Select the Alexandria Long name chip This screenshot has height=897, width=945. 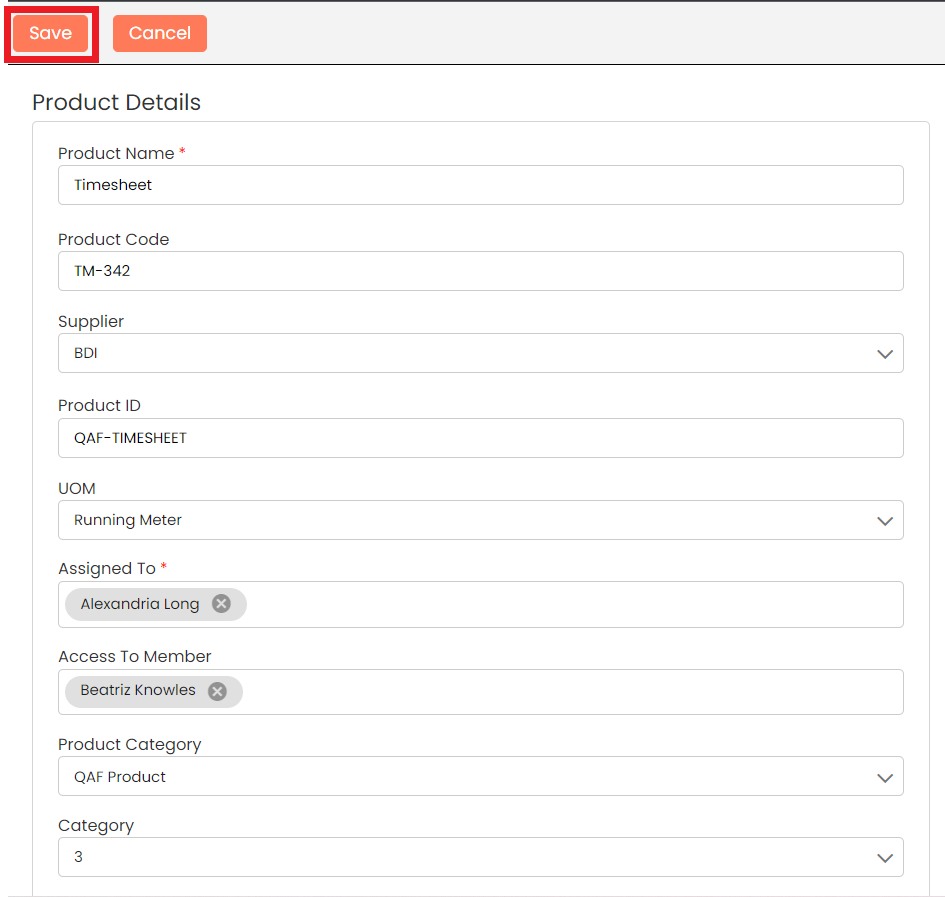[139, 604]
